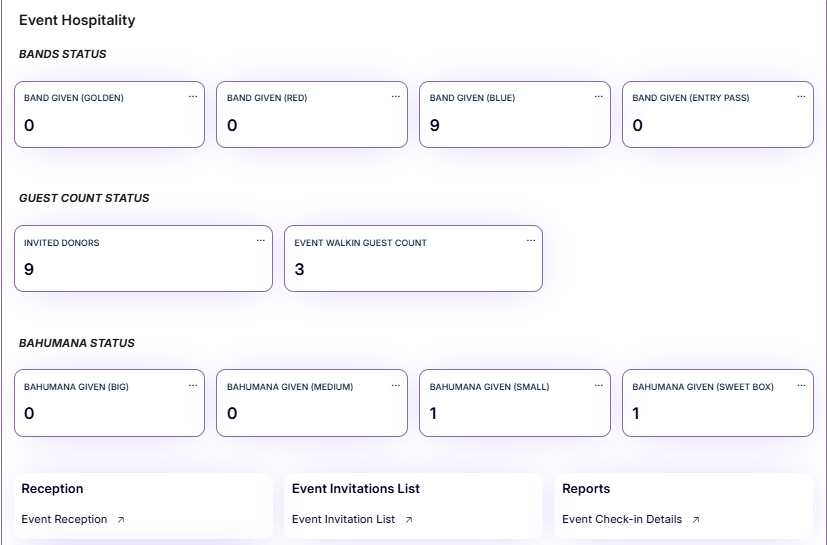827x545 pixels.
Task: Click arrow icon next to Event Check-in Details
Action: [x=695, y=520]
